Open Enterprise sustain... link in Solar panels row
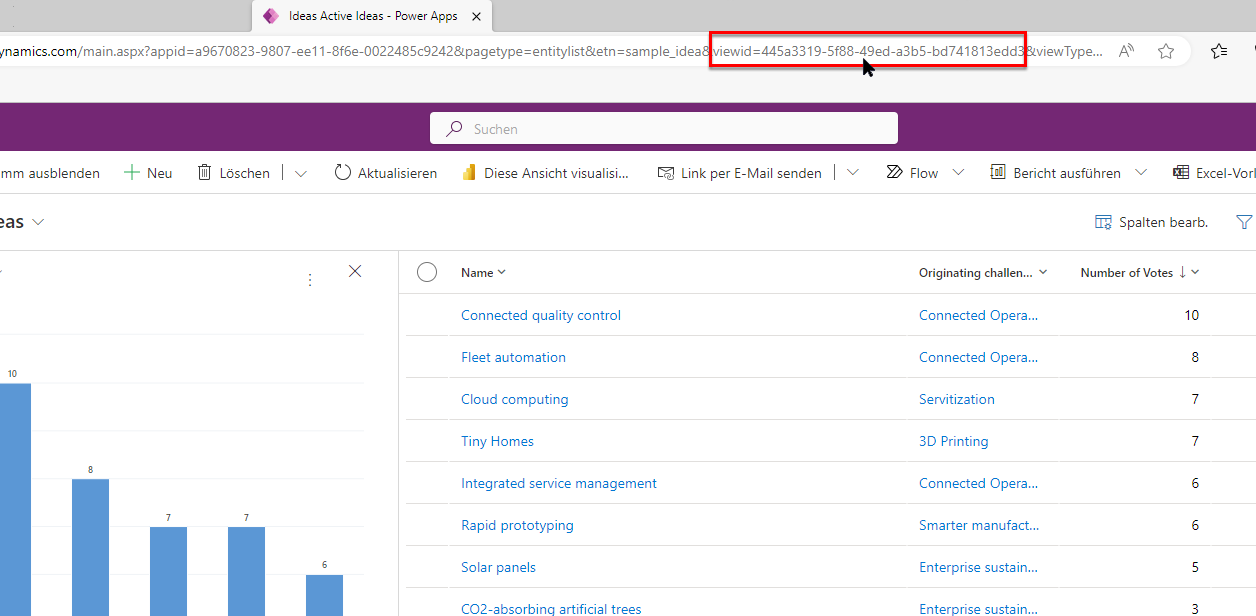 pos(979,567)
